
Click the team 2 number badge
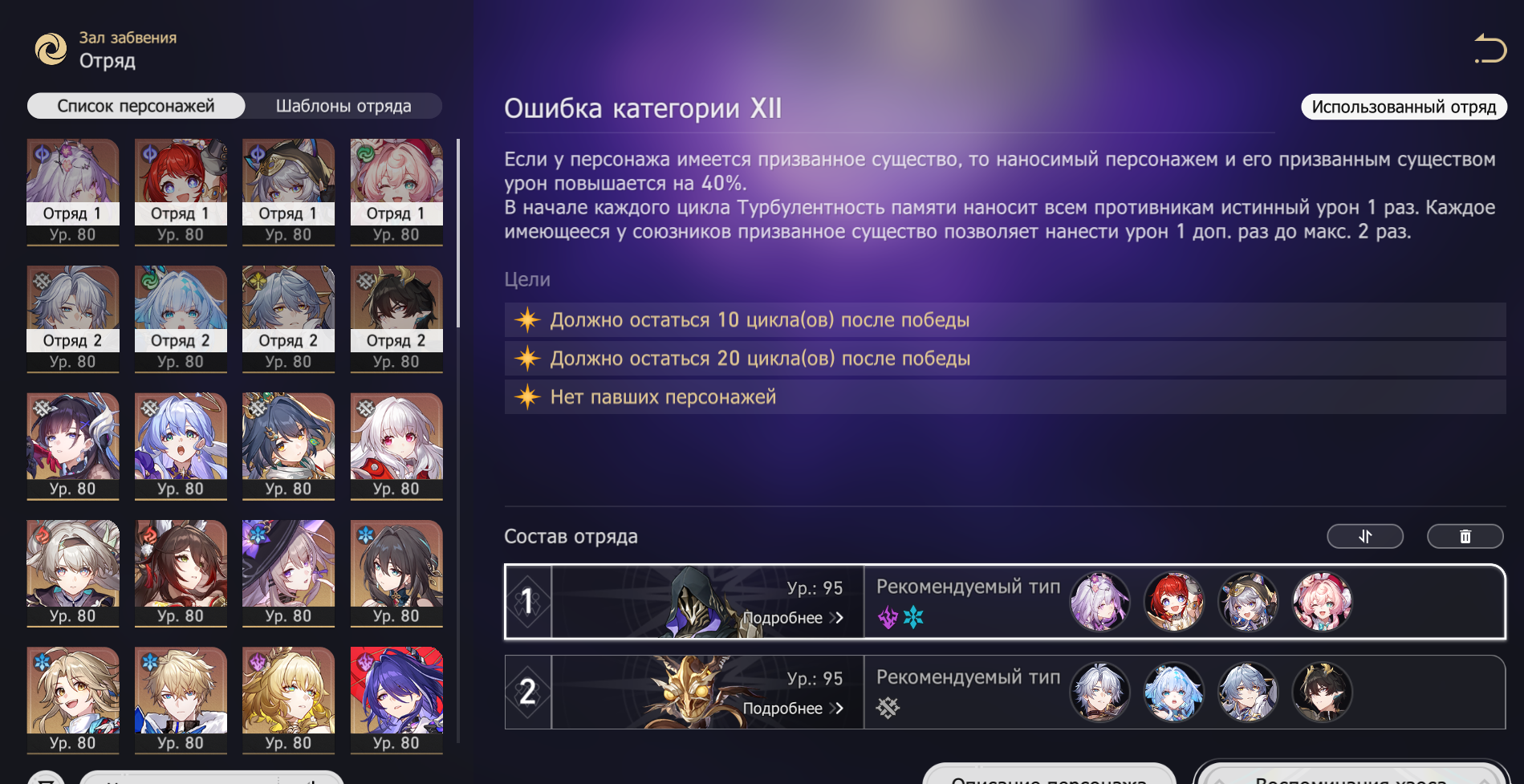pos(527,692)
